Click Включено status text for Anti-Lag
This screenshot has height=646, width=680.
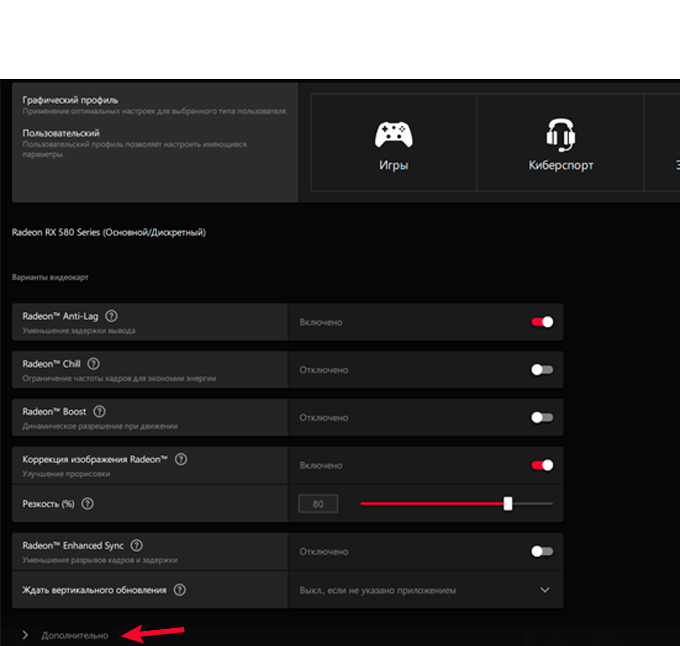point(321,322)
